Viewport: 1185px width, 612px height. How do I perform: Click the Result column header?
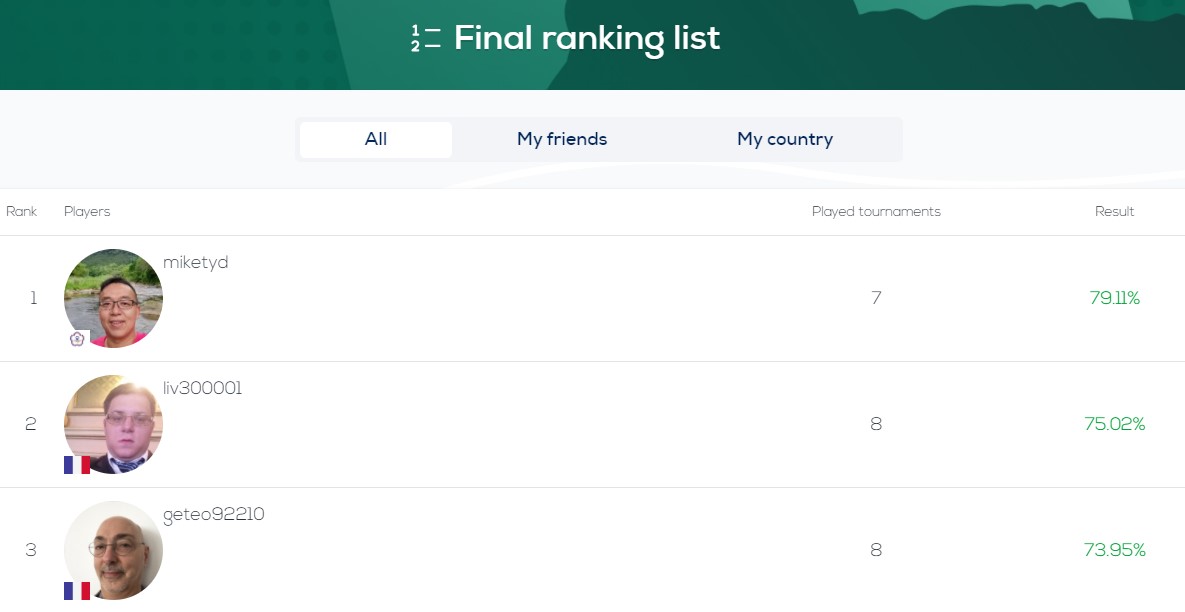click(1114, 212)
